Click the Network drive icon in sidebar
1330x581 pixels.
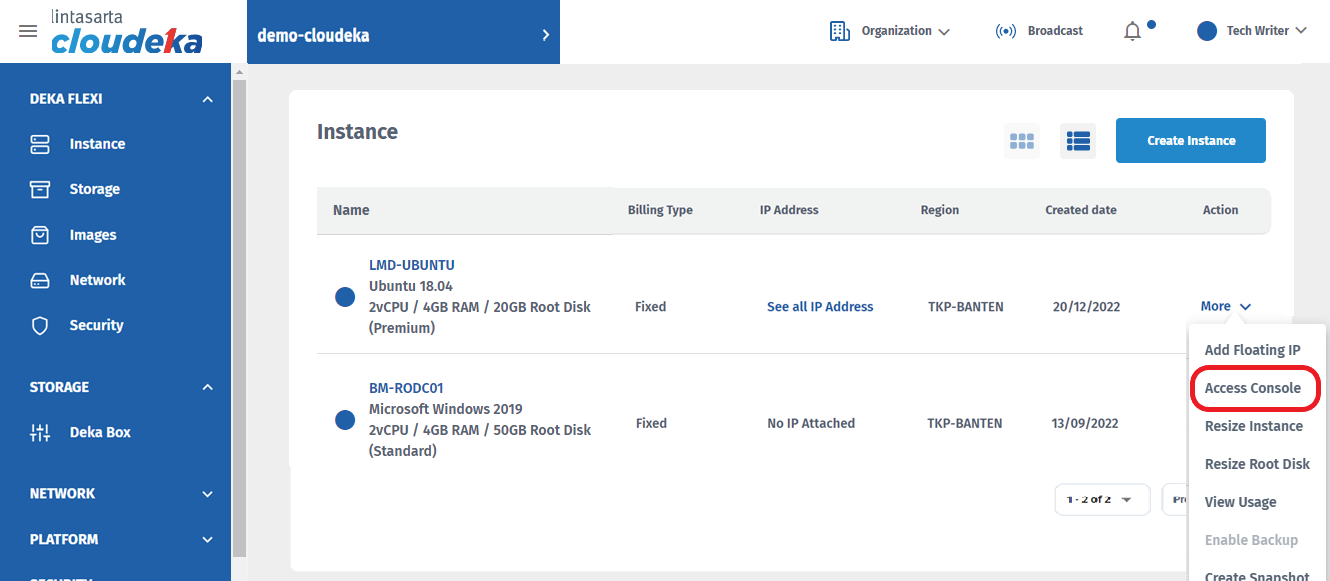(40, 280)
